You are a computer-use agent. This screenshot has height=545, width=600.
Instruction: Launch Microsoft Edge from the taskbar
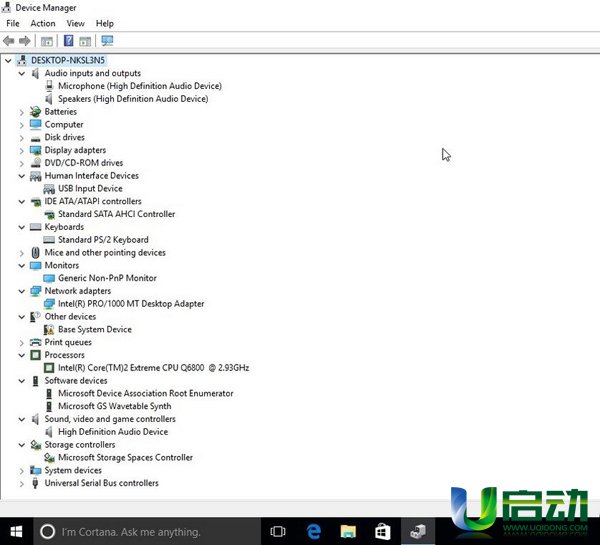coord(313,532)
